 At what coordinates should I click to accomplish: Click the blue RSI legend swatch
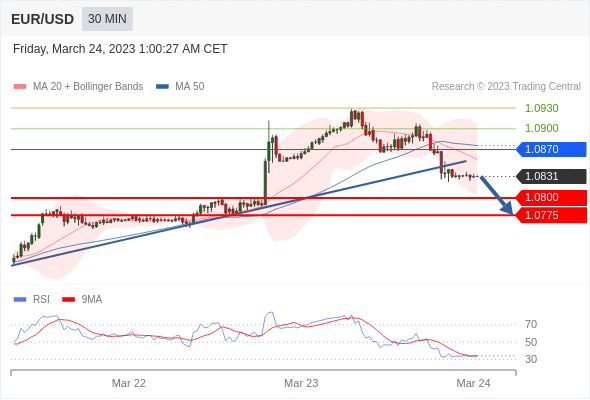point(20,300)
